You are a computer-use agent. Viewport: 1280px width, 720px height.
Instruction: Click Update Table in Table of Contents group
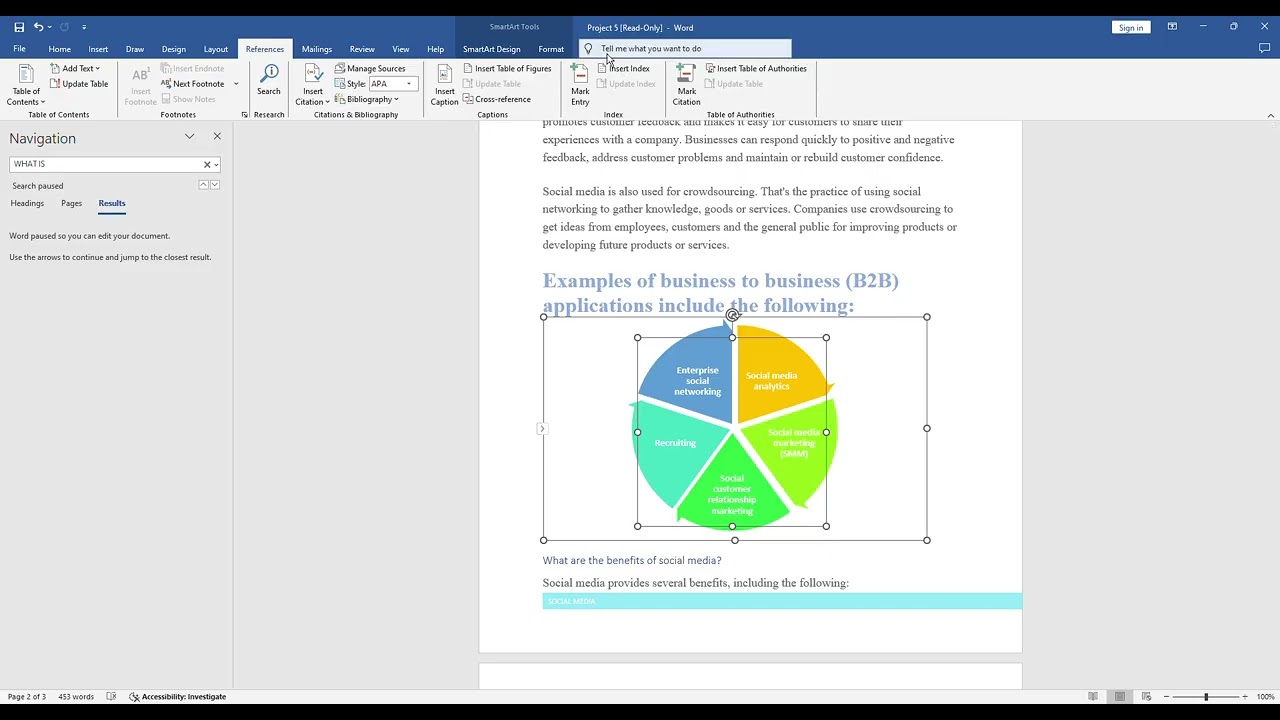click(x=79, y=84)
